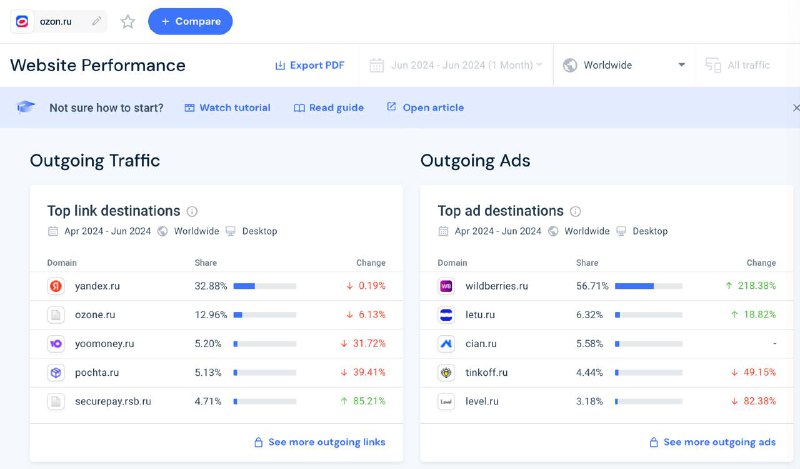The width and height of the screenshot is (800, 469).
Task: Click the Open article external-link icon
Action: (391, 107)
